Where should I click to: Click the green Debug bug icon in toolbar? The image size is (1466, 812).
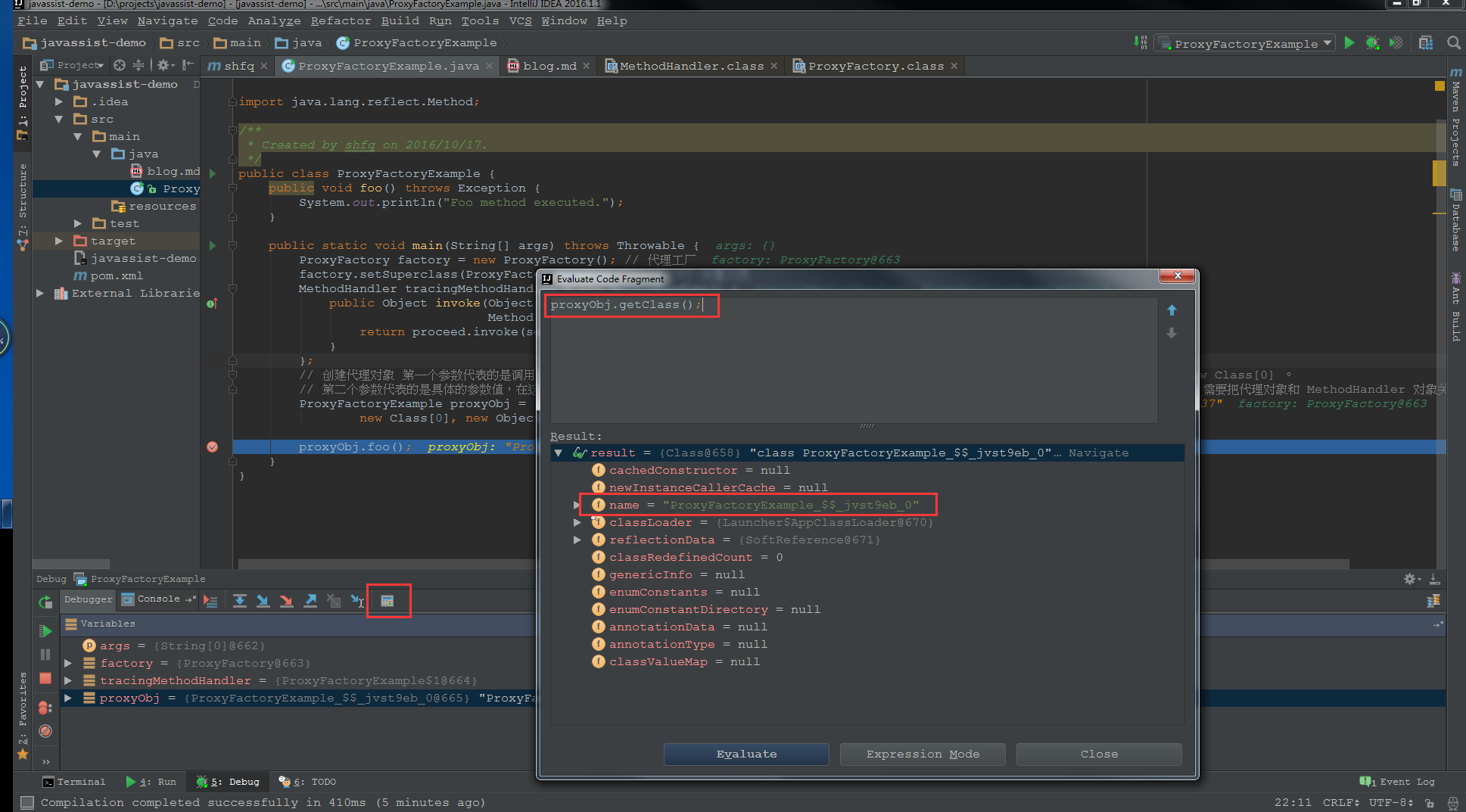click(x=1372, y=43)
